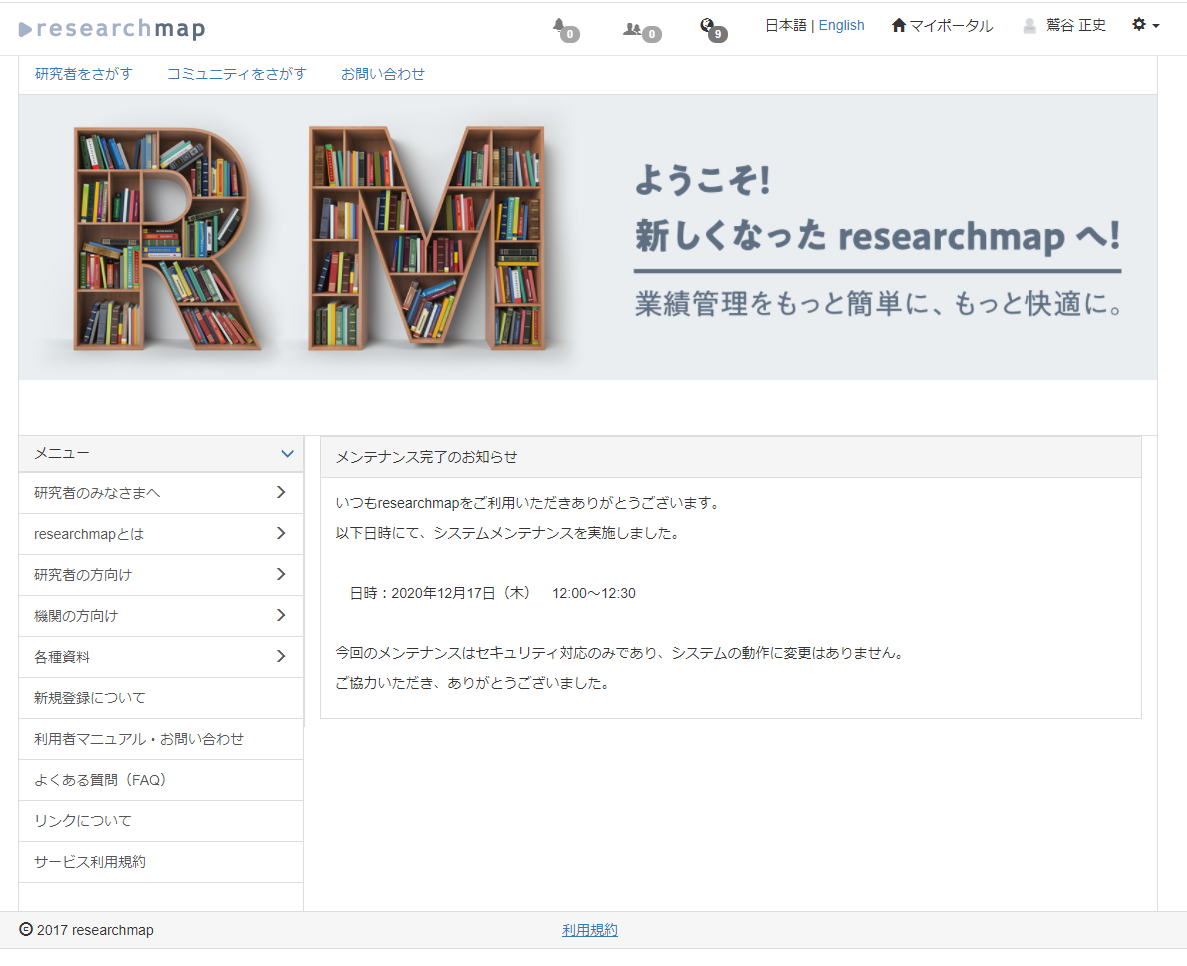Click the 利用規約 footer link
Image resolution: width=1187 pixels, height=966 pixels.
tap(590, 930)
